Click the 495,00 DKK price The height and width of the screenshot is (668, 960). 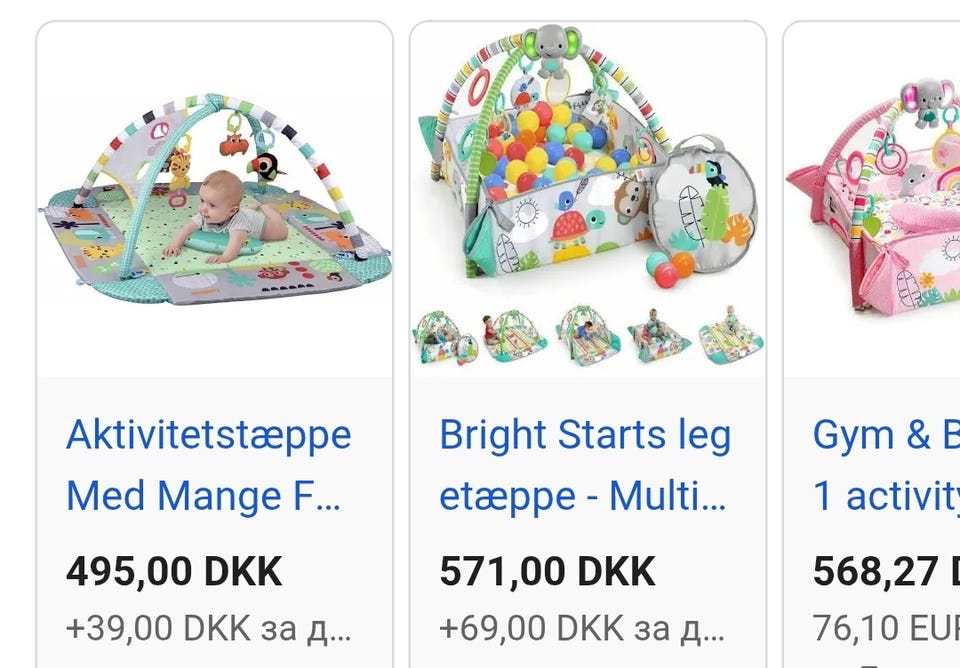(x=174, y=572)
